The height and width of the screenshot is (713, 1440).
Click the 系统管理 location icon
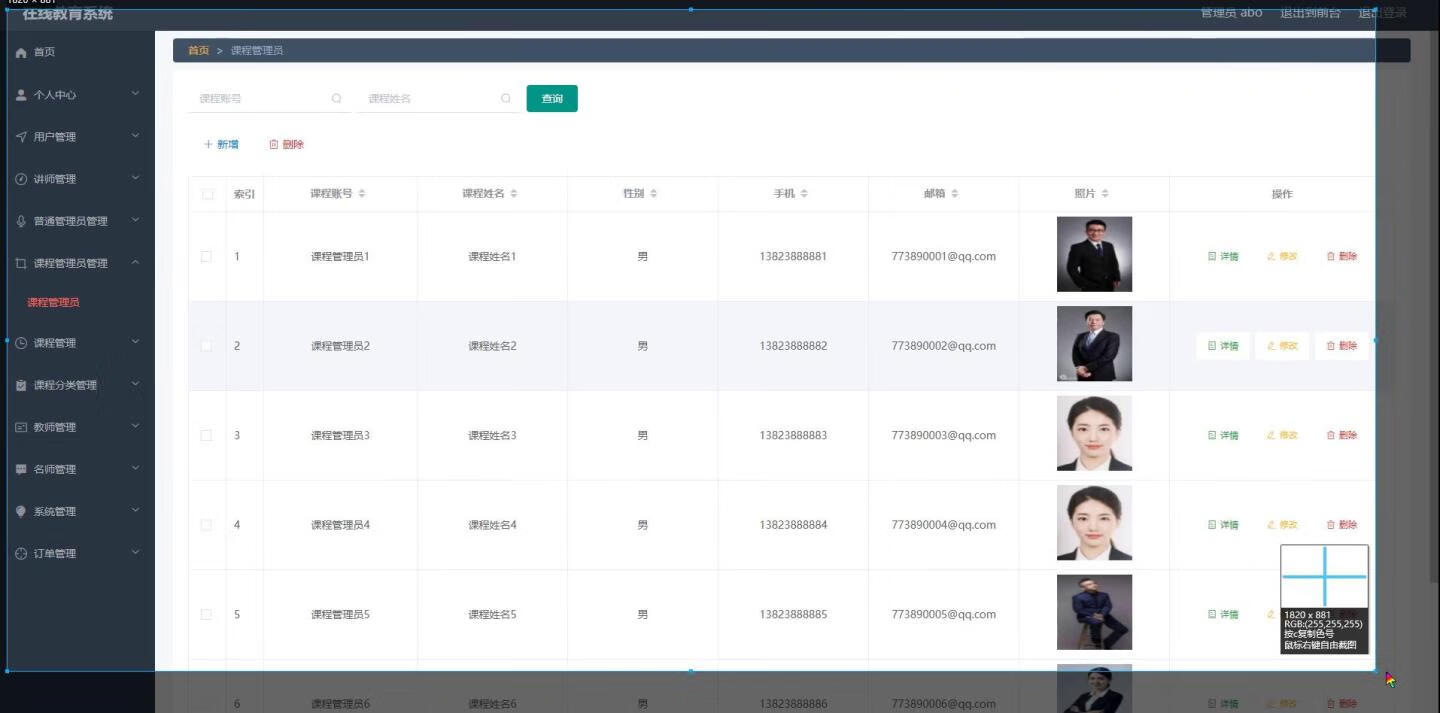click(21, 511)
